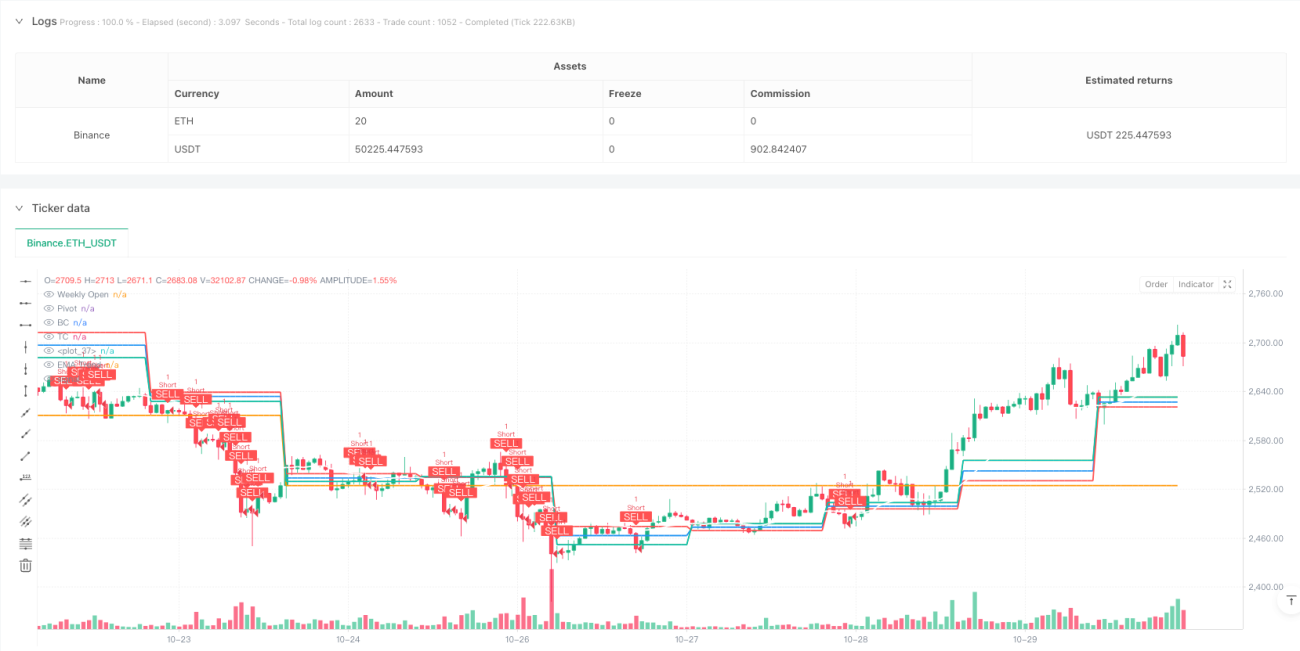The image size is (1300, 651).
Task: Select the vertical straight line drawing tool
Action: tap(26, 347)
